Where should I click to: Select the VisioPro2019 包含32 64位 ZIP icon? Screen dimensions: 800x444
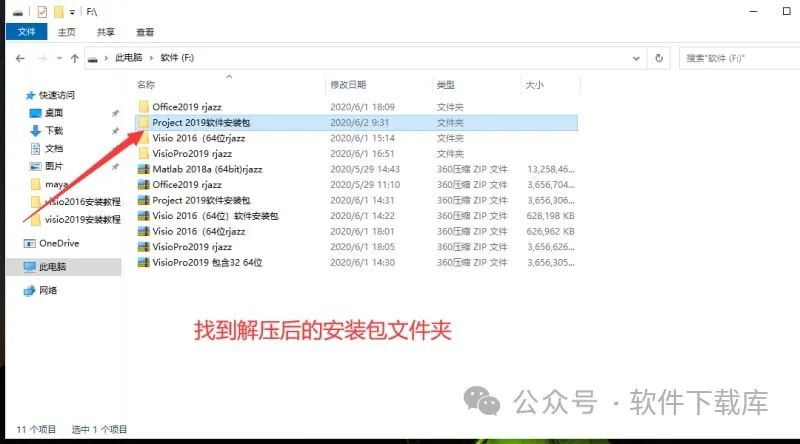tap(144, 262)
